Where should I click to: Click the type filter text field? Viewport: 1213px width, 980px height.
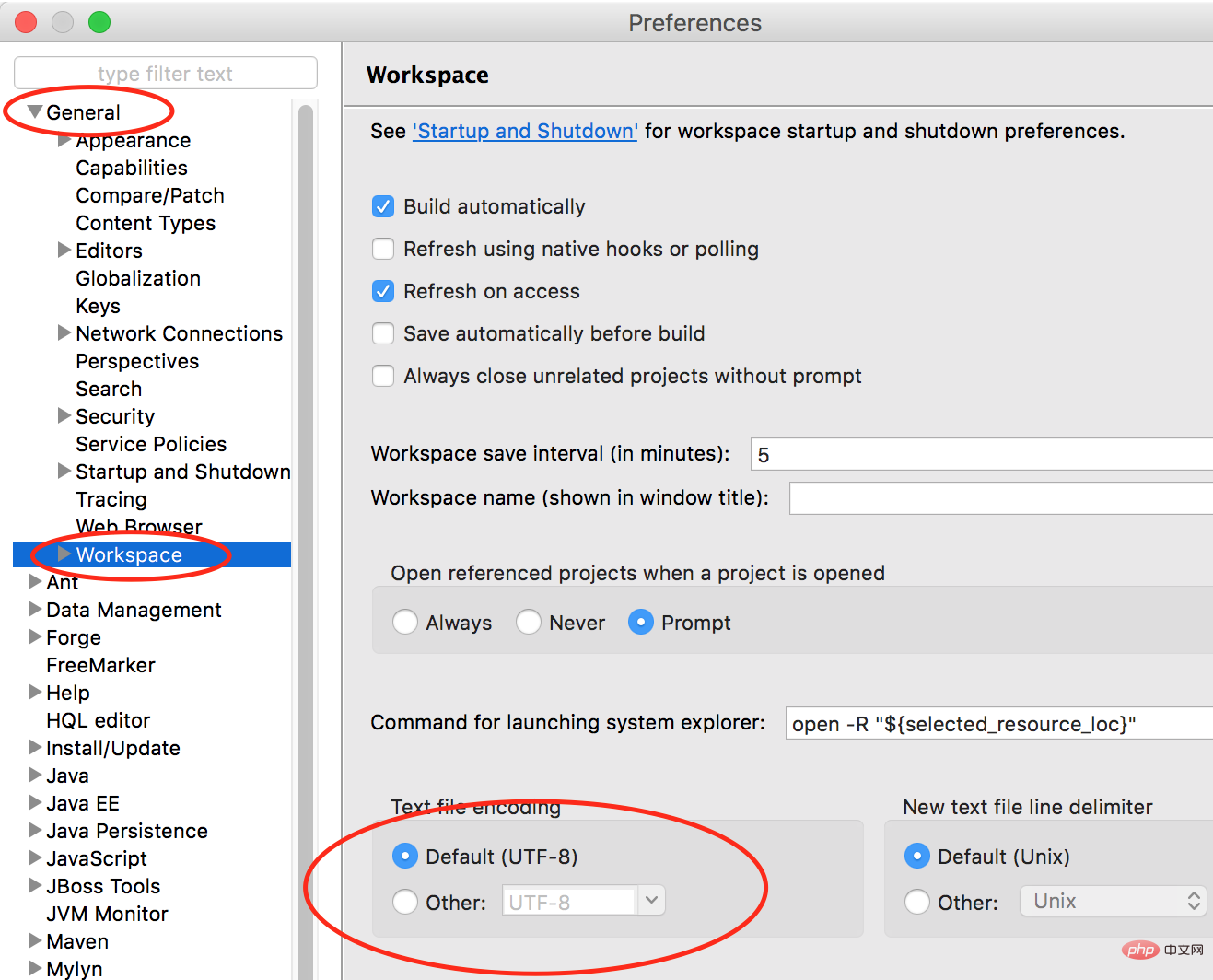click(166, 74)
